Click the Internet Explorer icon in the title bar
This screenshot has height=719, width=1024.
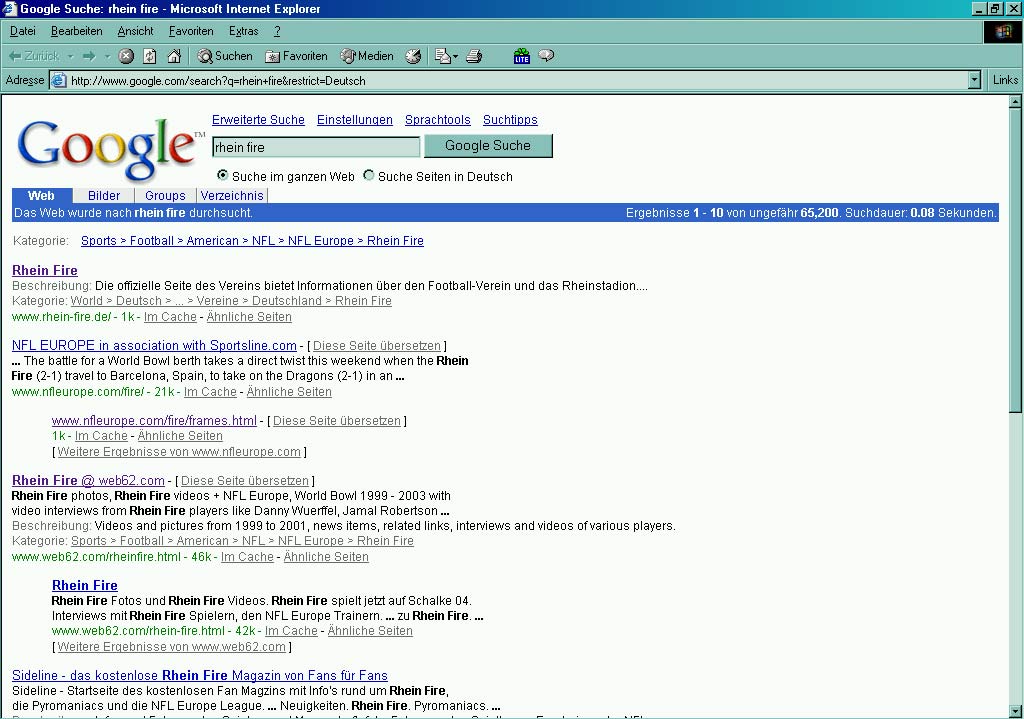tap(9, 8)
